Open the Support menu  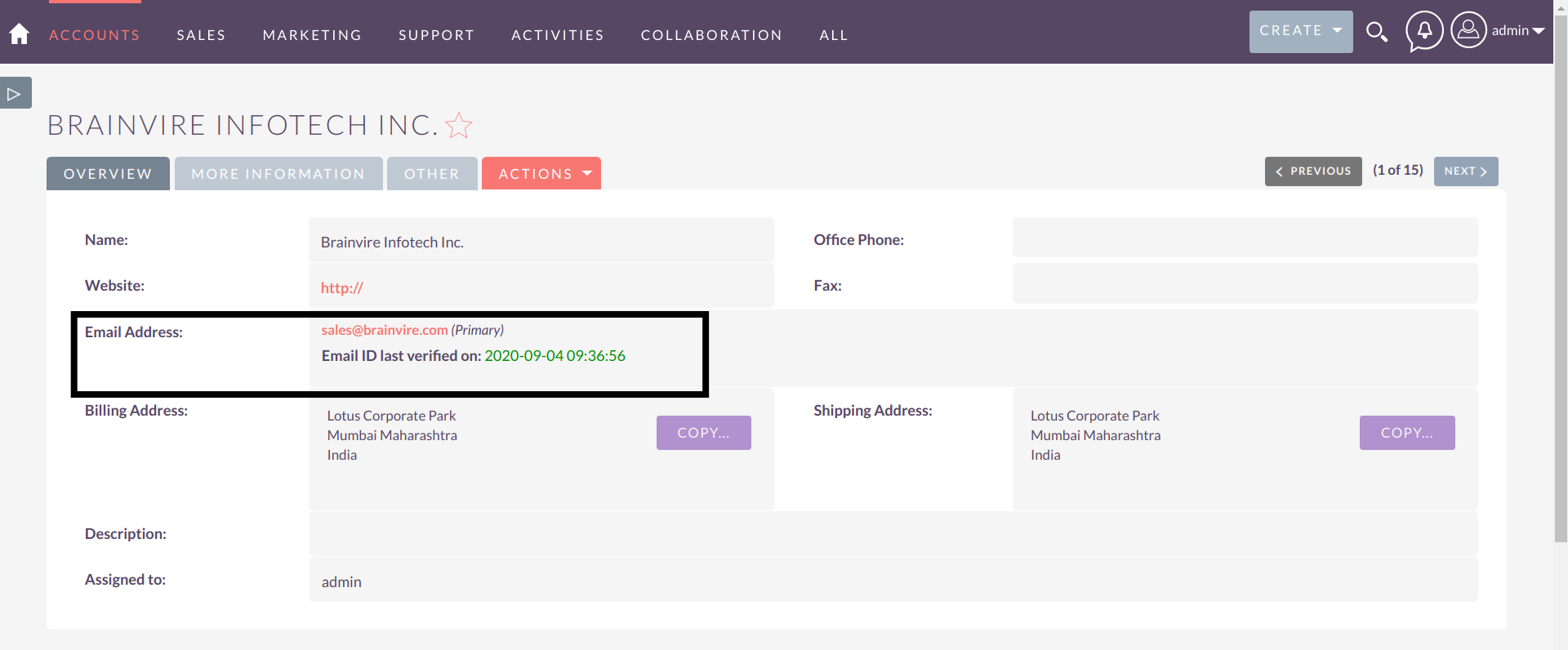point(436,35)
